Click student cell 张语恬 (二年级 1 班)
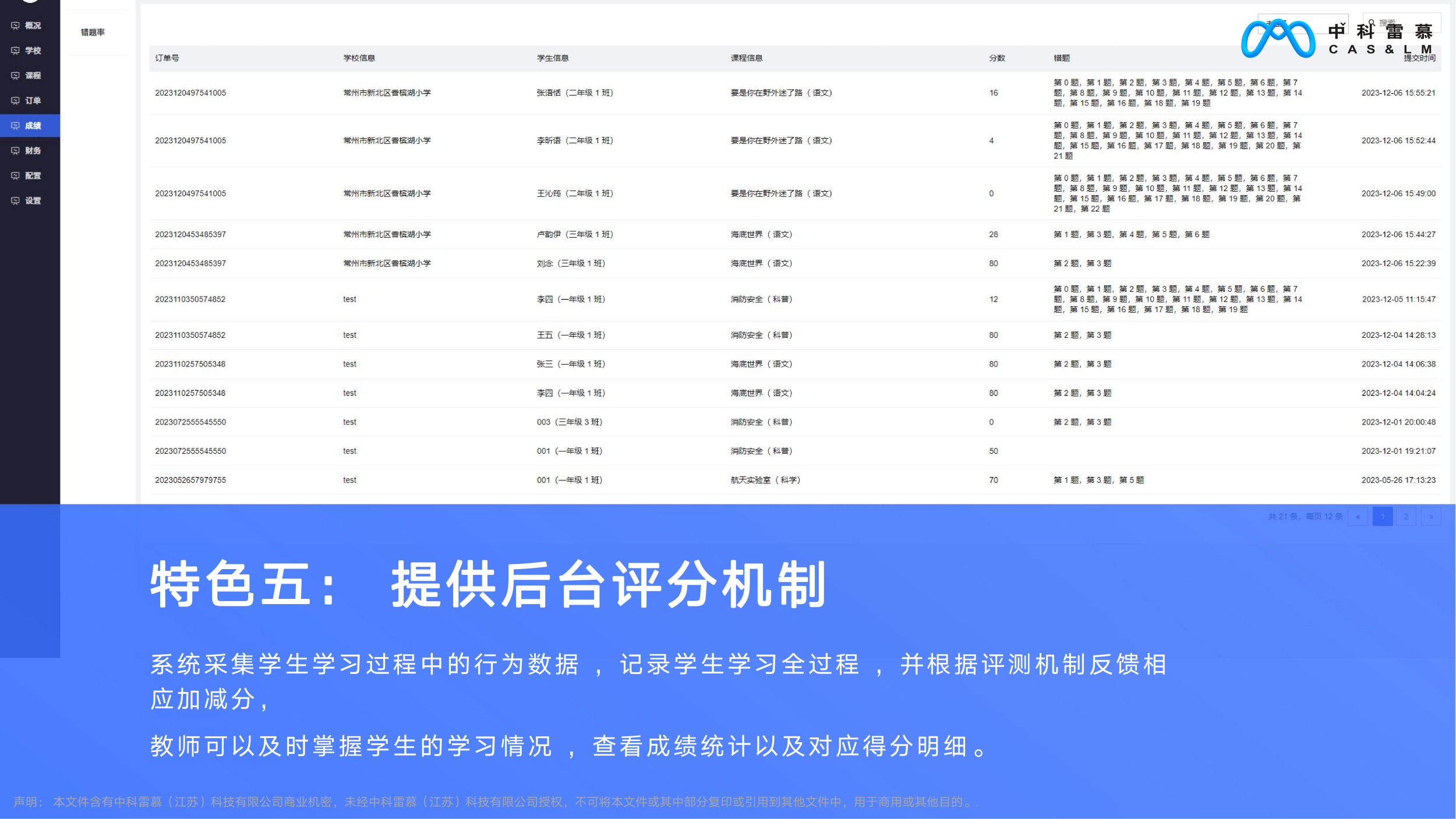The width and height of the screenshot is (1456, 819). 575,93
